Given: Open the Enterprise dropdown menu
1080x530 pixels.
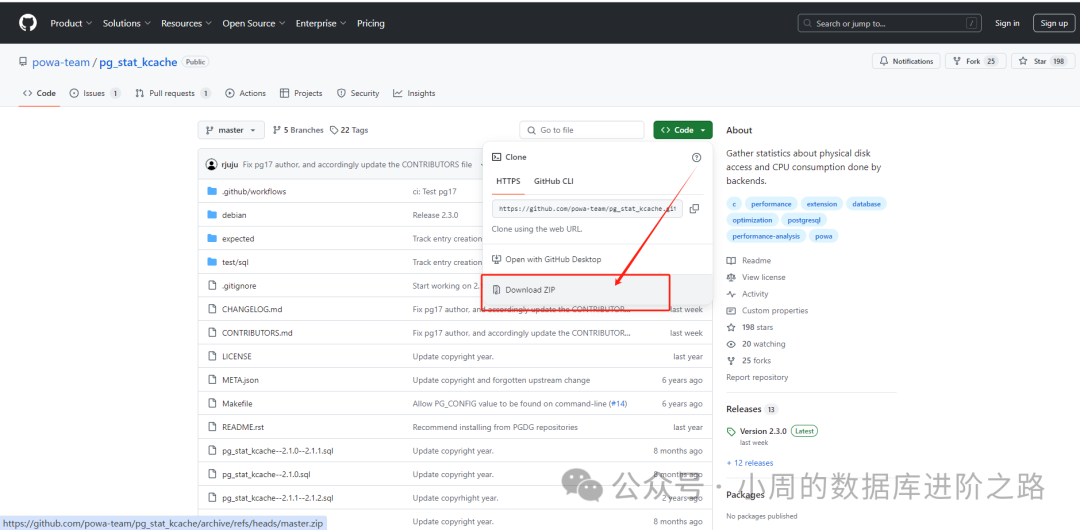Looking at the screenshot, I should (x=320, y=23).
